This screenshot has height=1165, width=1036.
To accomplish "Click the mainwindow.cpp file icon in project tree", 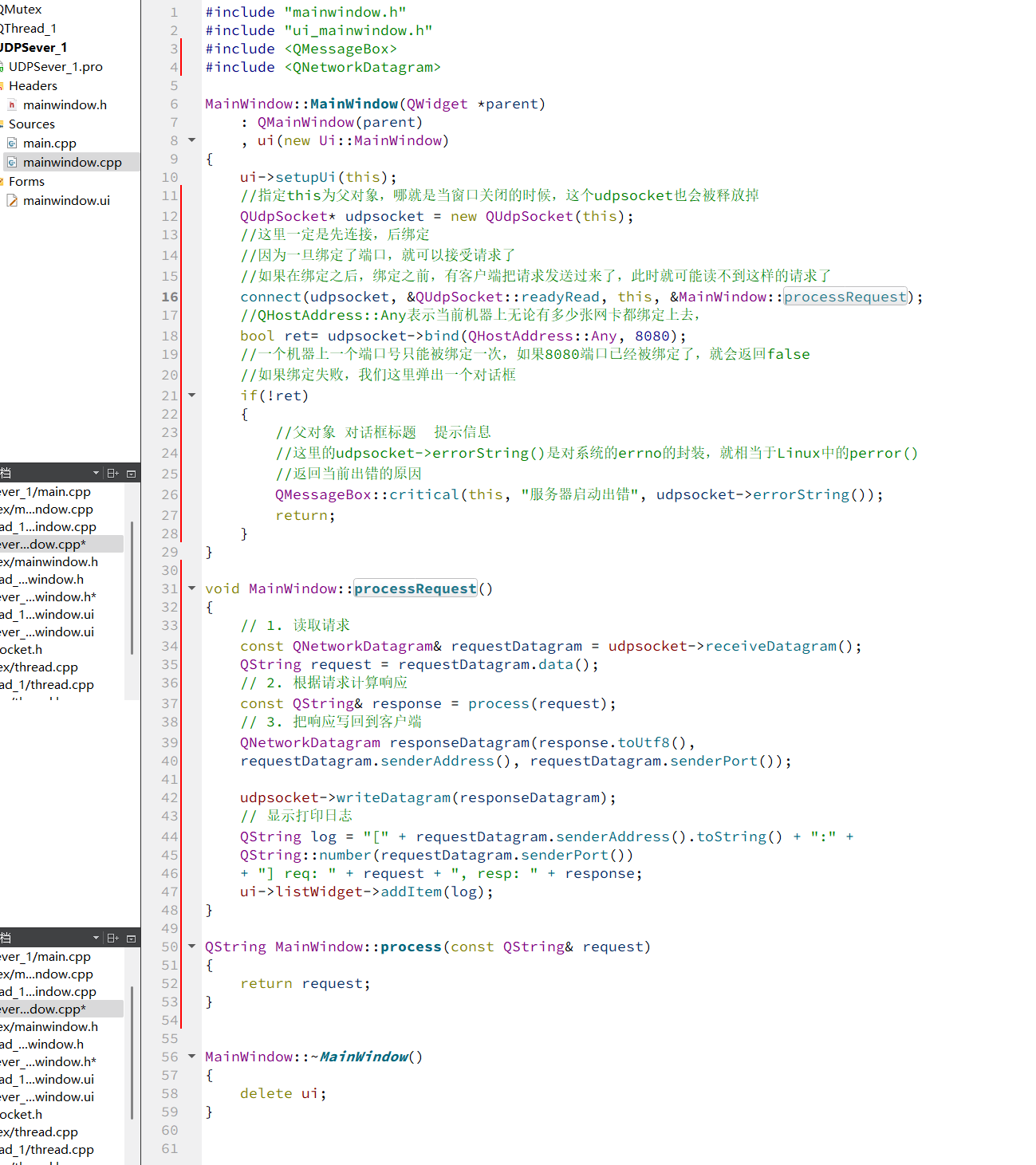I will click(x=12, y=162).
